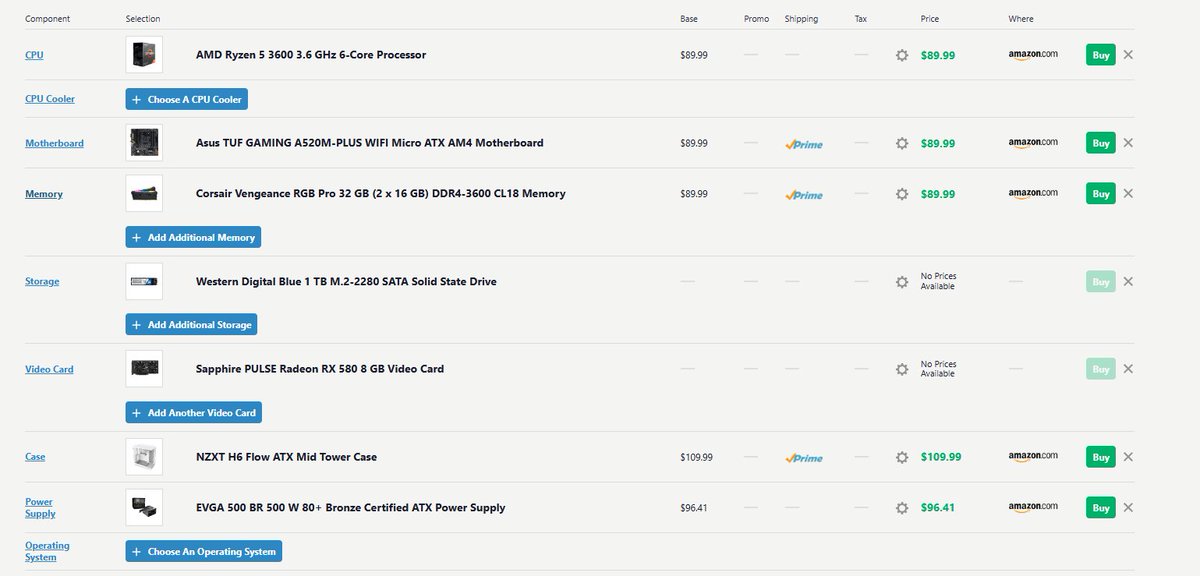Open the Motherboard component category link

[x=54, y=143]
